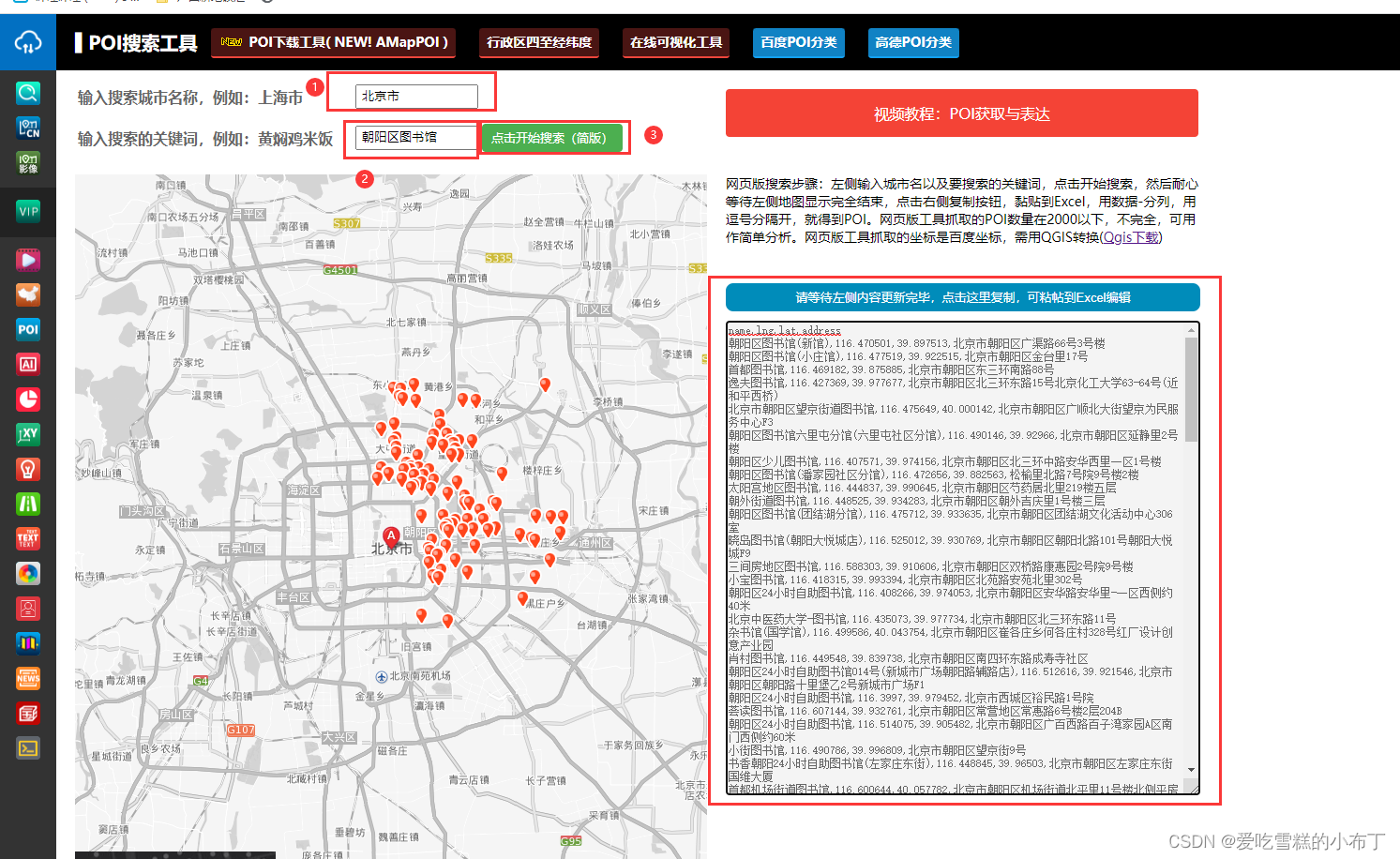Open the blue colored bars sidebar icon
The width and height of the screenshot is (1400, 859).
click(28, 643)
